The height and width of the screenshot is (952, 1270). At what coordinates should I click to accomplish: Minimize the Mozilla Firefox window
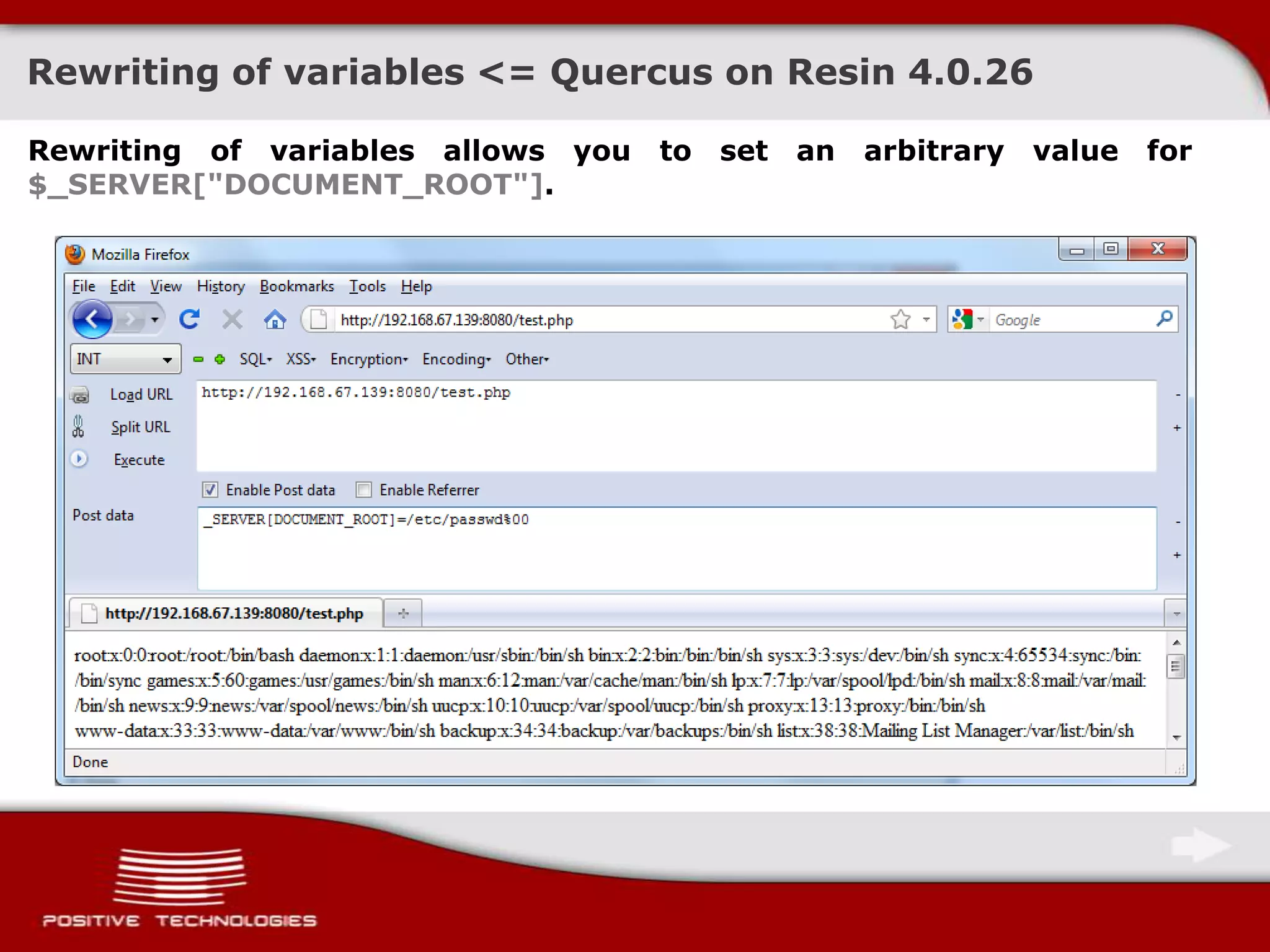click(1077, 249)
